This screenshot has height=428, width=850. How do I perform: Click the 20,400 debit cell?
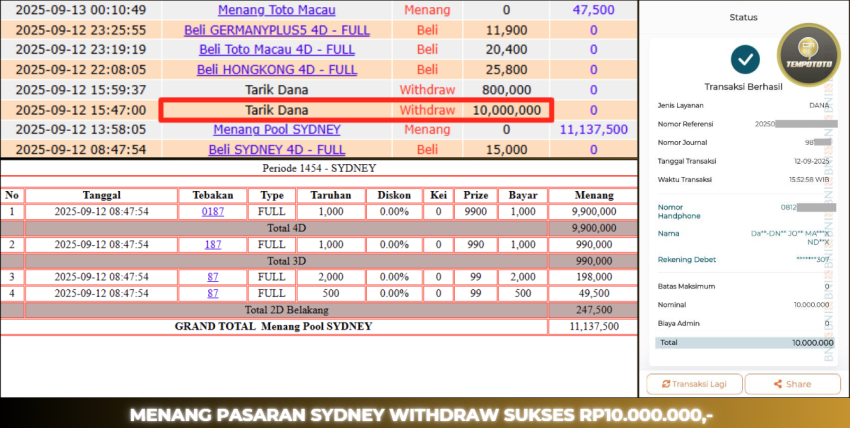(506, 50)
